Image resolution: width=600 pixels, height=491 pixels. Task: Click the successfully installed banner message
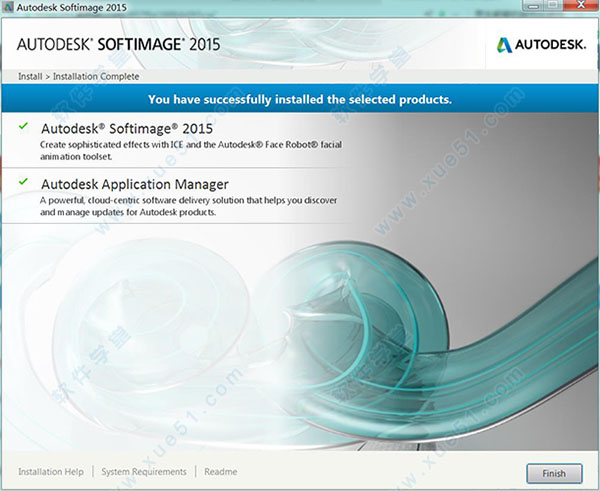(x=300, y=100)
